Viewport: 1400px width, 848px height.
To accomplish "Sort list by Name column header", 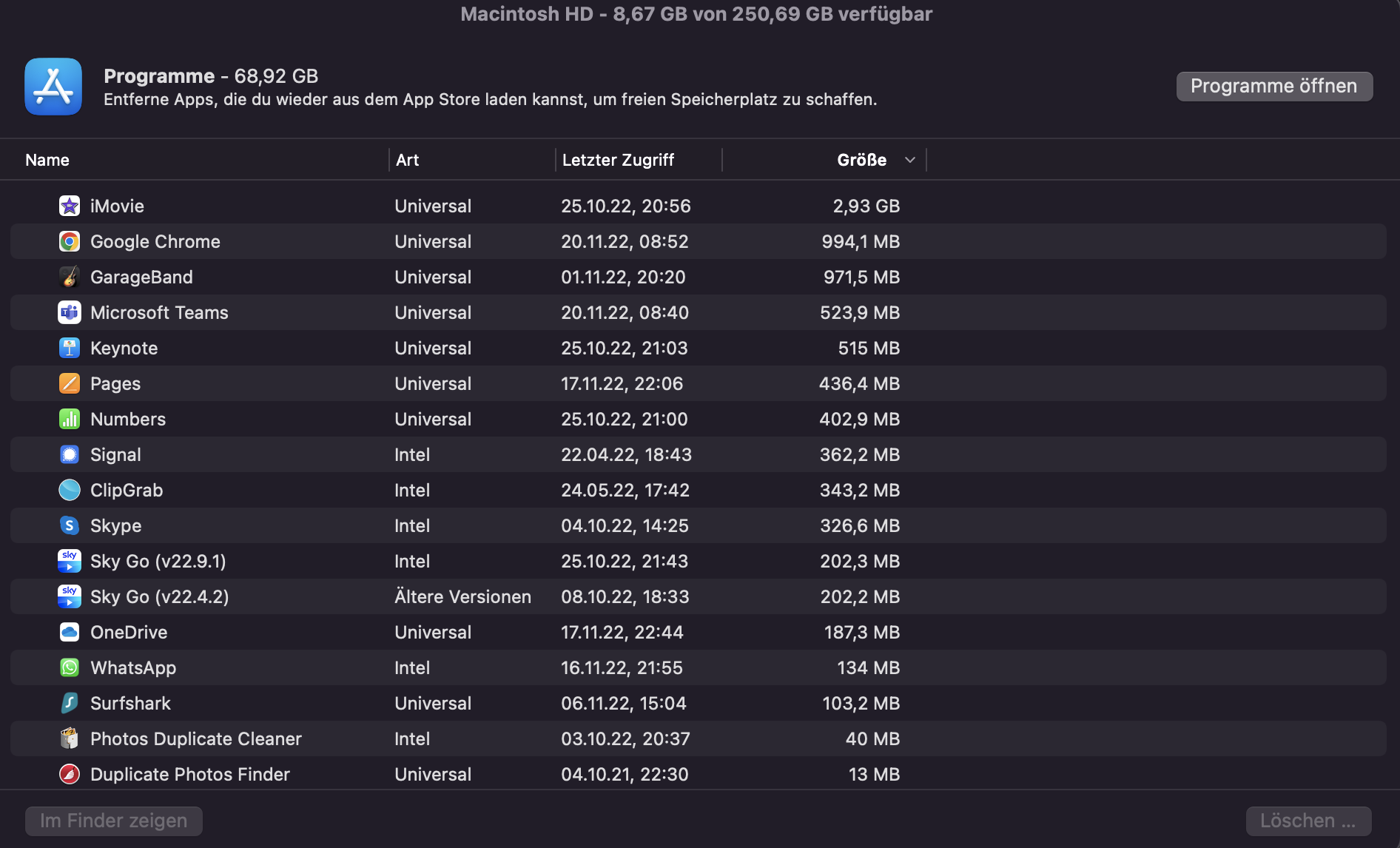I will 47,160.
